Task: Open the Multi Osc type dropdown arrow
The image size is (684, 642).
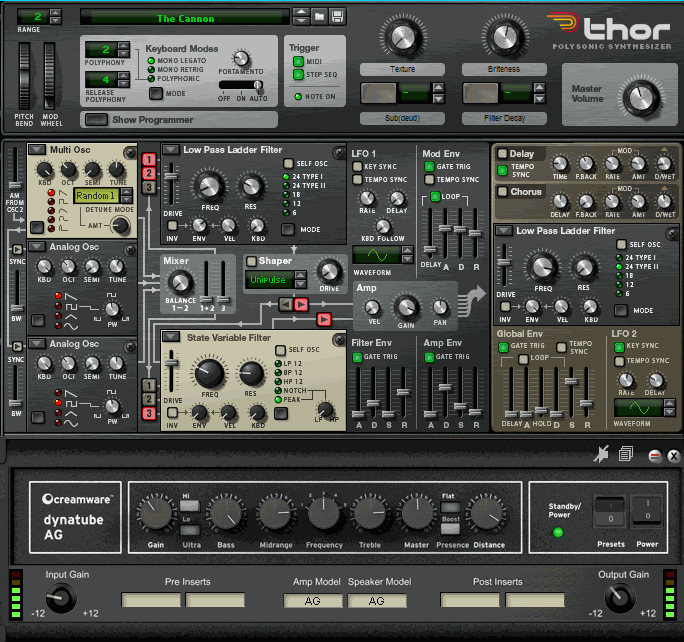Action: point(37,150)
